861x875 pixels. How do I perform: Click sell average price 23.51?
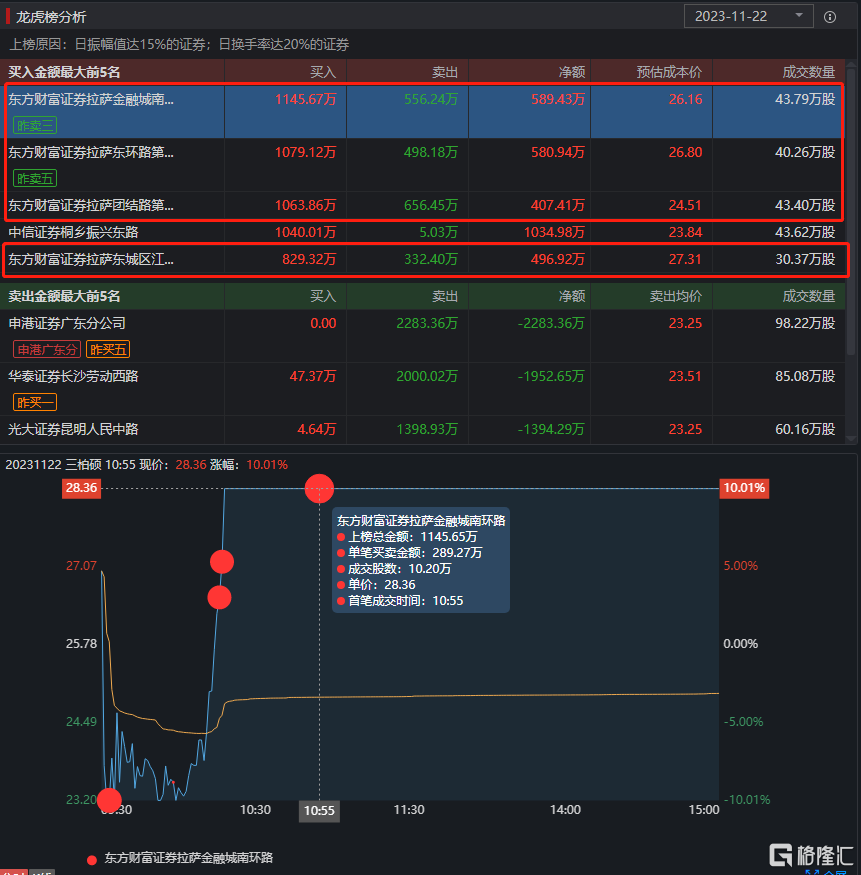tap(685, 376)
